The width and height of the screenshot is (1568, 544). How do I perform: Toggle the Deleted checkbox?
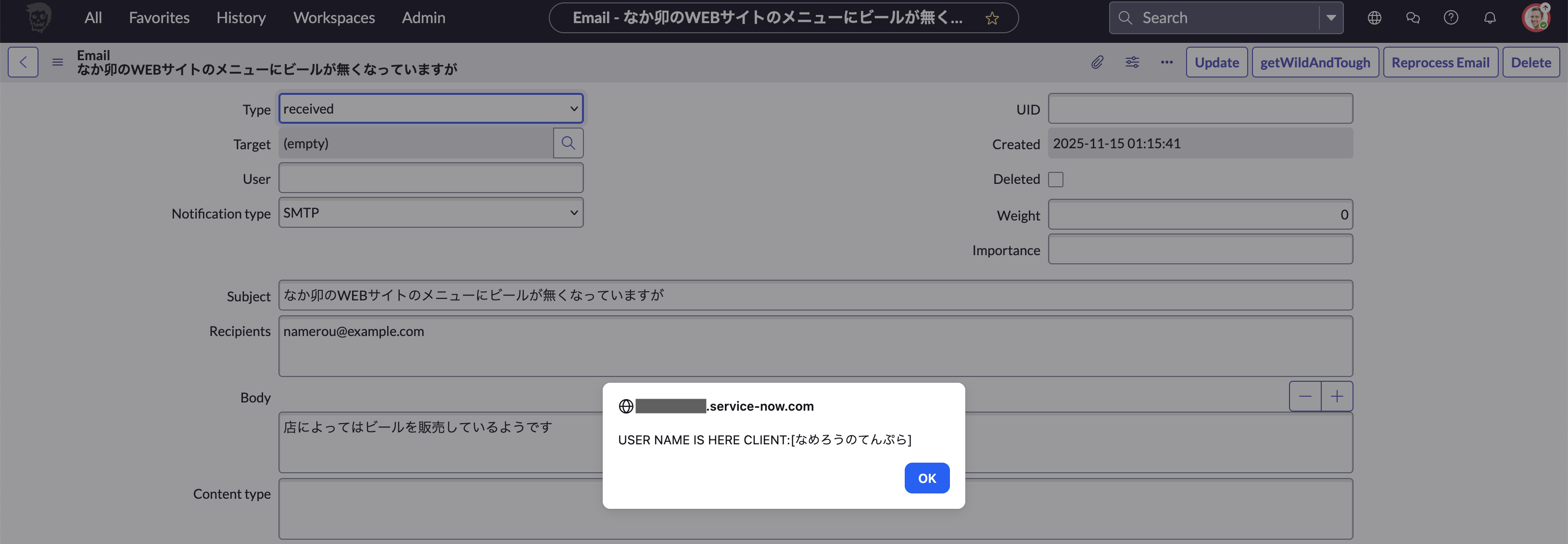(1055, 180)
